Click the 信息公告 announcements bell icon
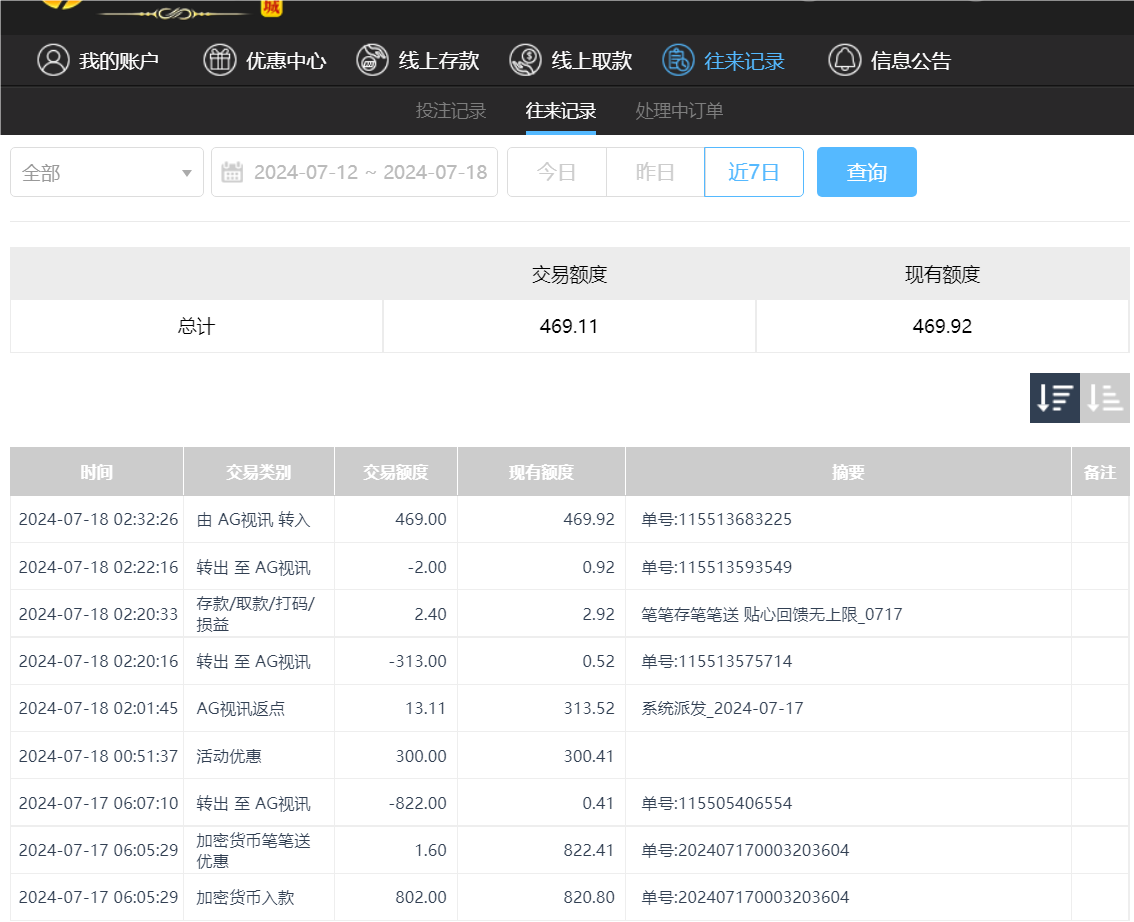 pos(844,60)
